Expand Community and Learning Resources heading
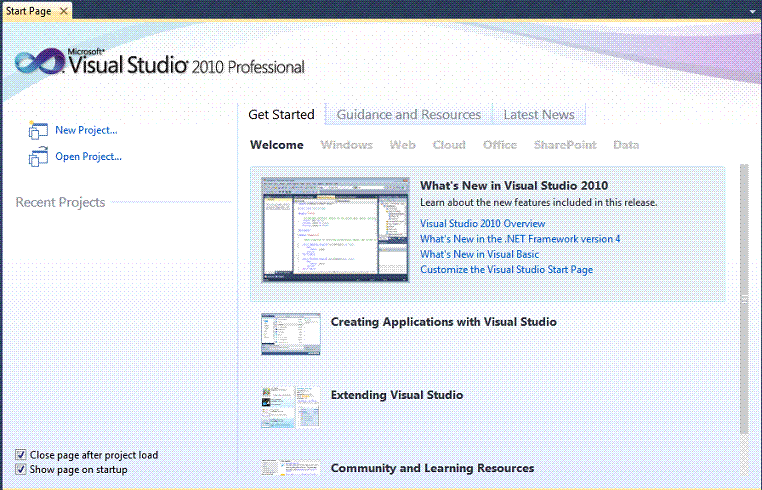 tap(433, 468)
